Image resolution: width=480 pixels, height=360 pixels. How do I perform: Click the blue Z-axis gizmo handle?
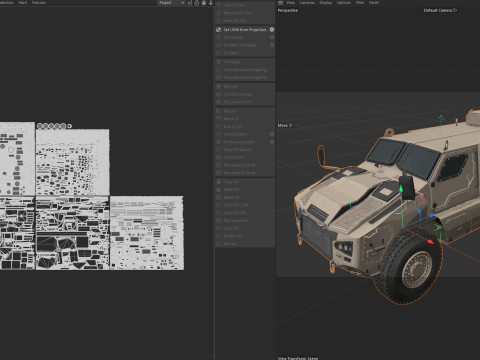(x=433, y=216)
